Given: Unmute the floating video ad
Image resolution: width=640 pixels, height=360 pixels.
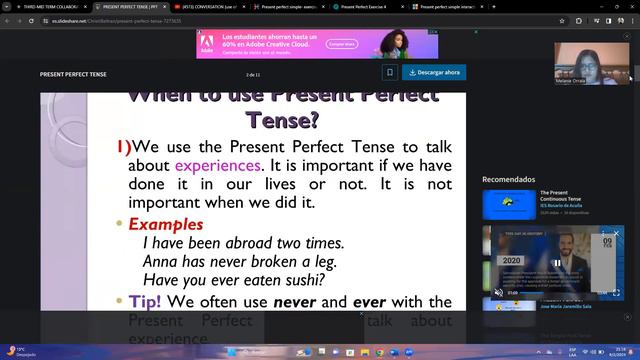Looking at the screenshot, I should point(498,293).
